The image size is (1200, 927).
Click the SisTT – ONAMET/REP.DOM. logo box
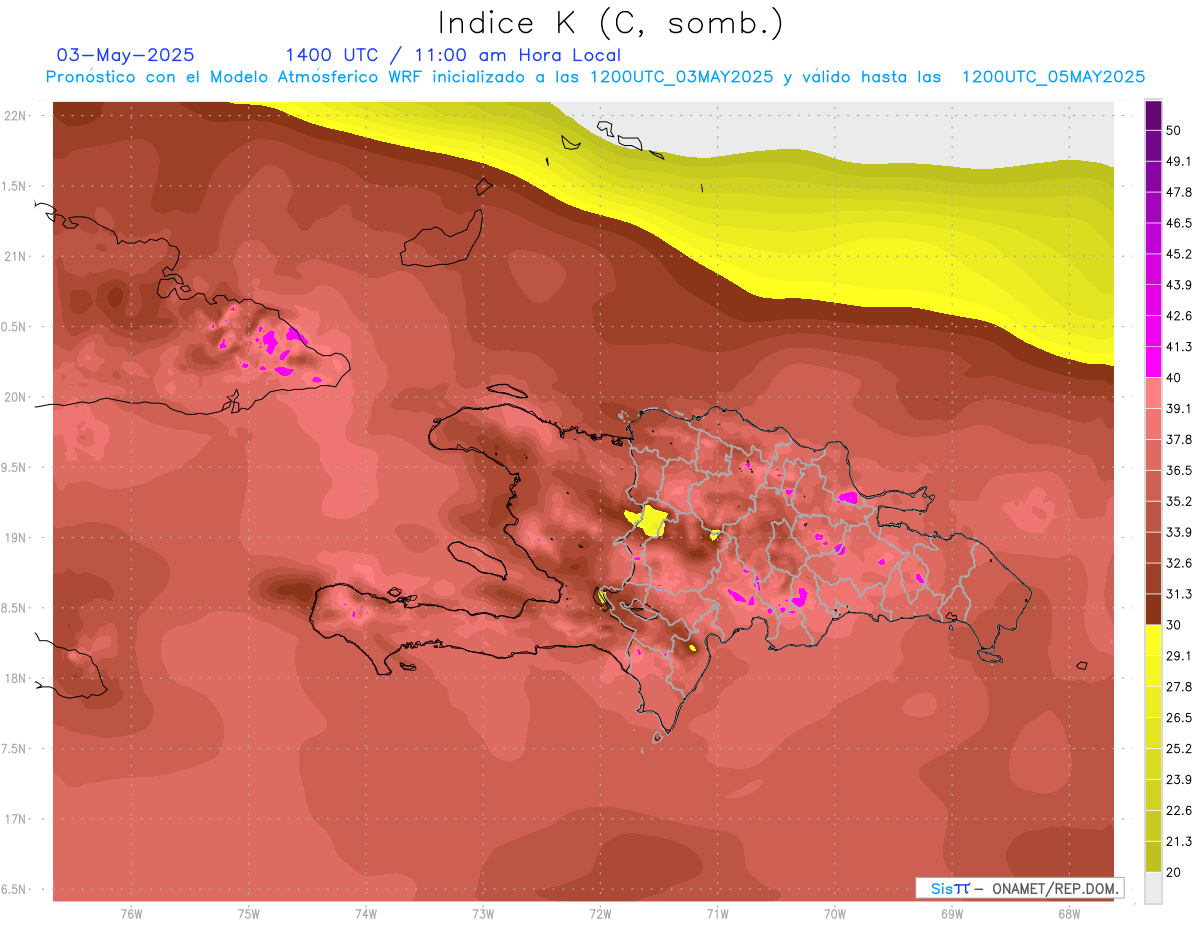point(1019,888)
